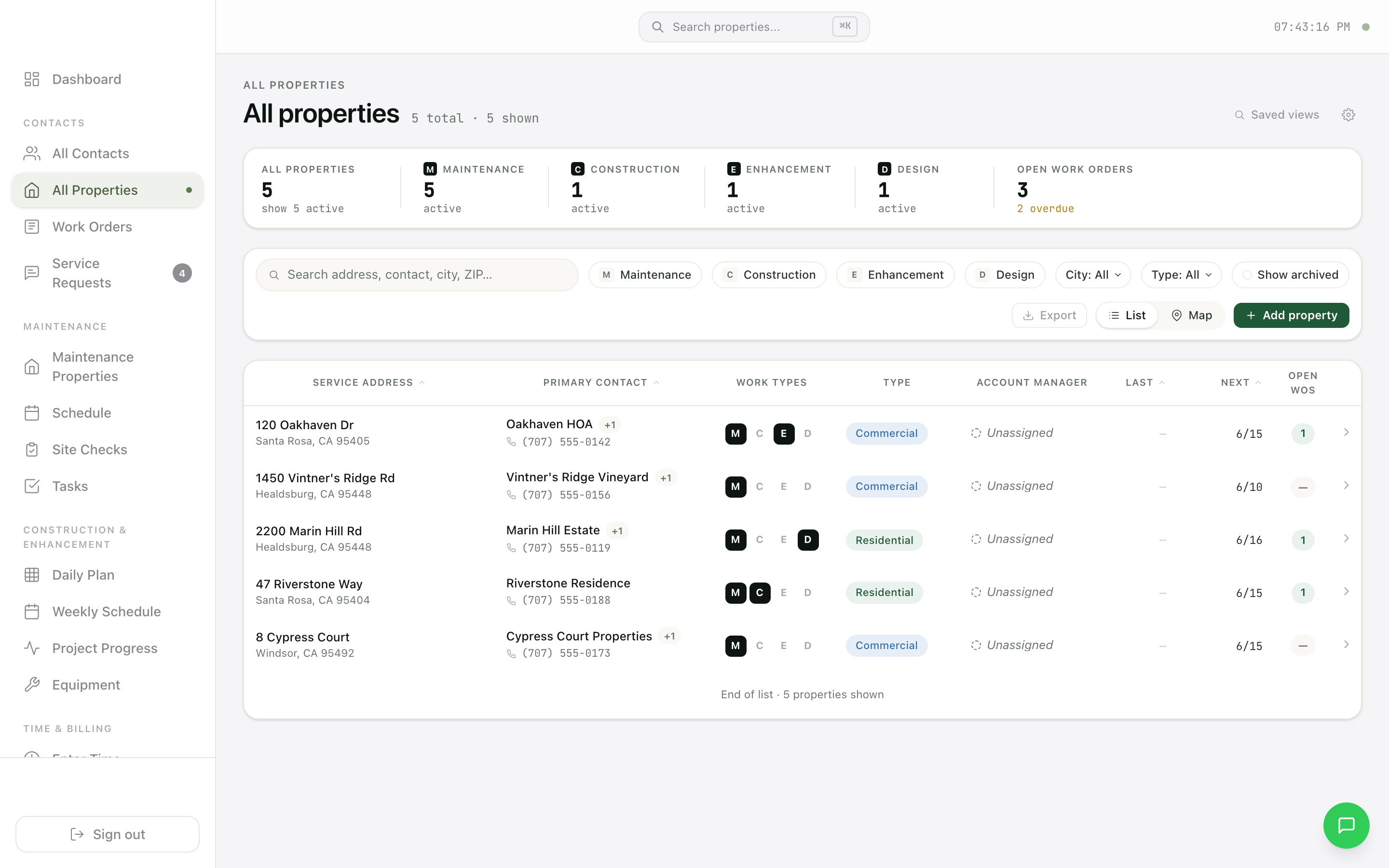The image size is (1389, 868).
Task: Sort by Service Address column
Action: [x=368, y=382]
